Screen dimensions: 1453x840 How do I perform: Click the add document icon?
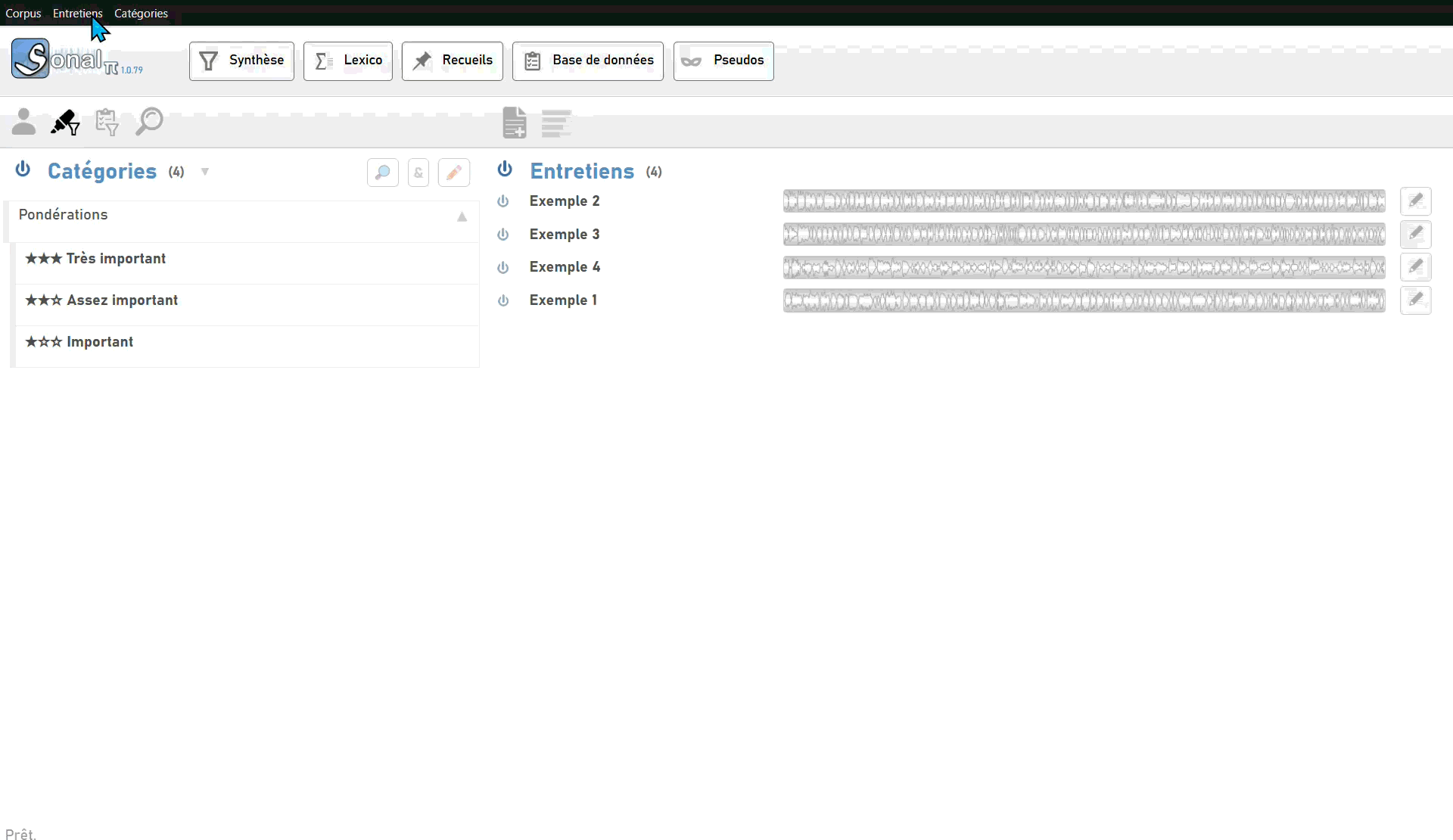515,123
